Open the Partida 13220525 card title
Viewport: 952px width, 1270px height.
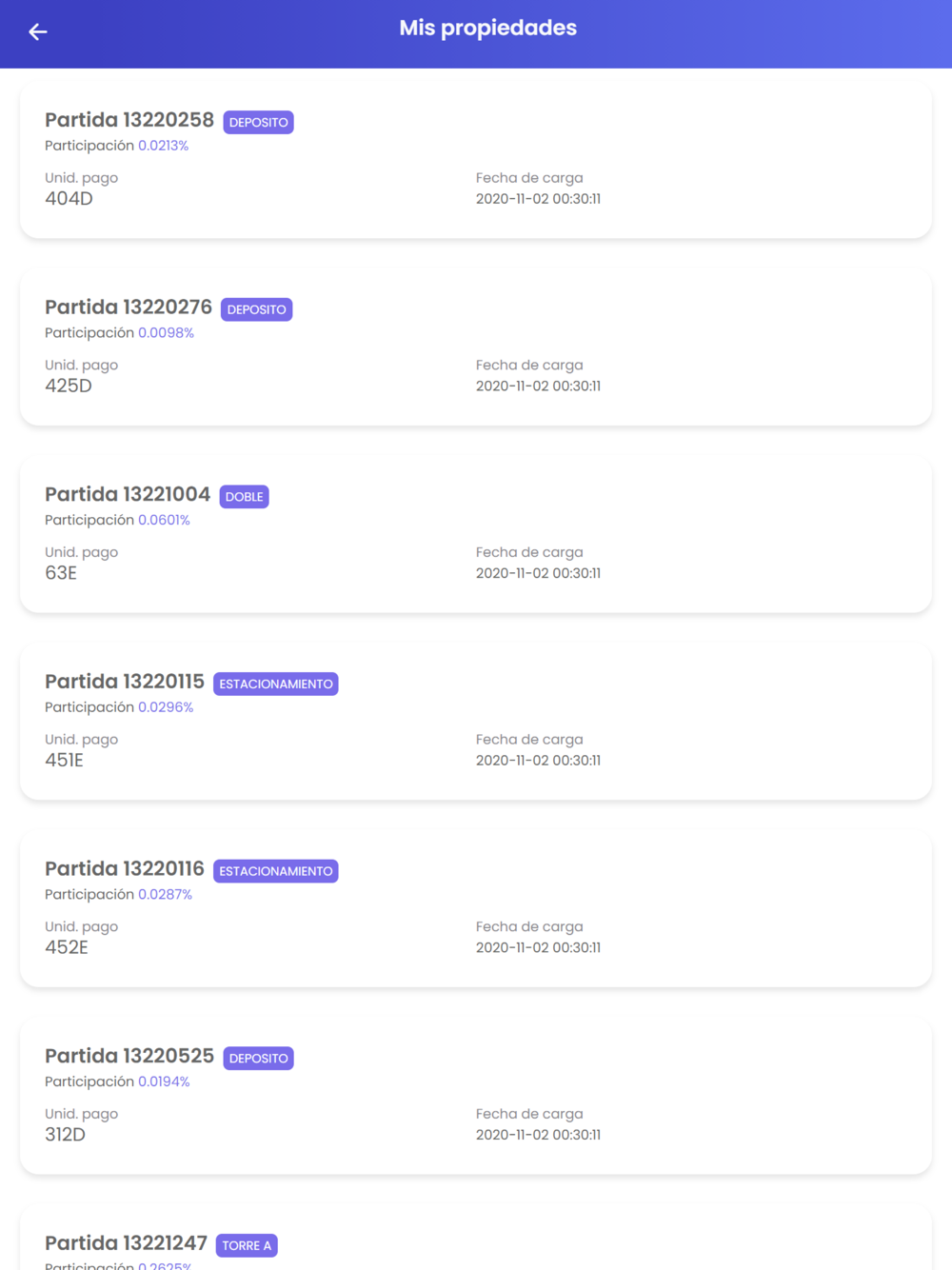pos(129,1056)
